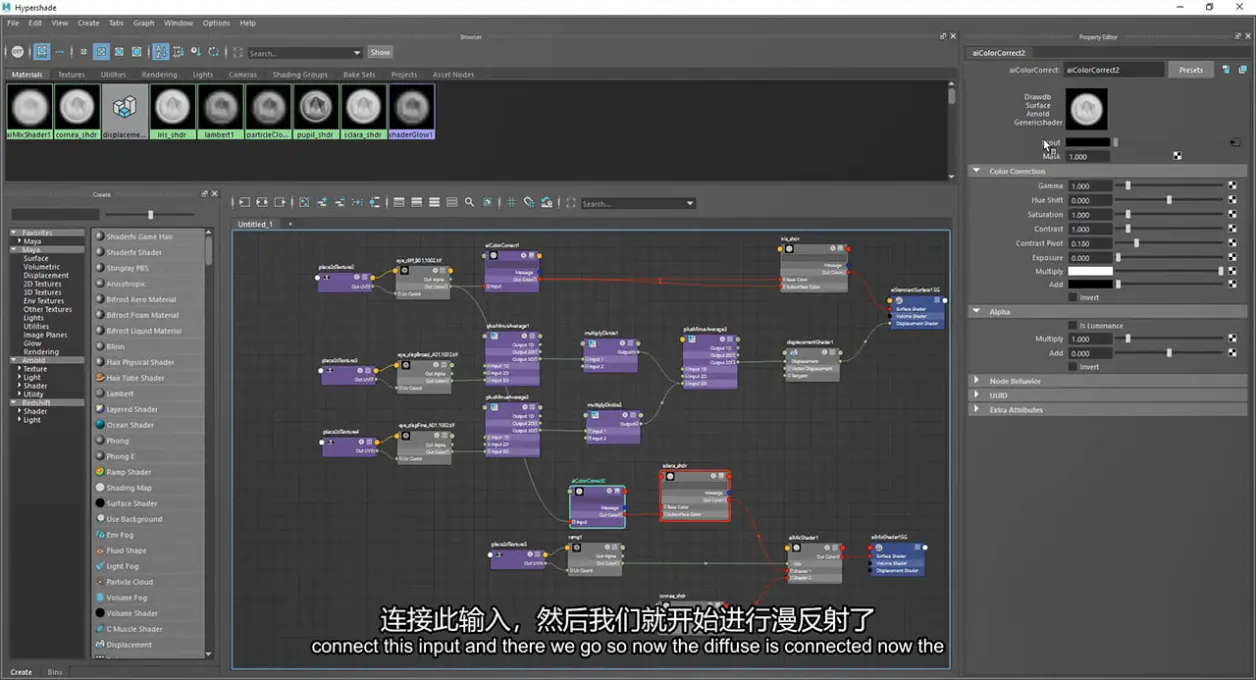Click the map icon beside Mask field
Image resolution: width=1256 pixels, height=680 pixels.
pos(1177,156)
